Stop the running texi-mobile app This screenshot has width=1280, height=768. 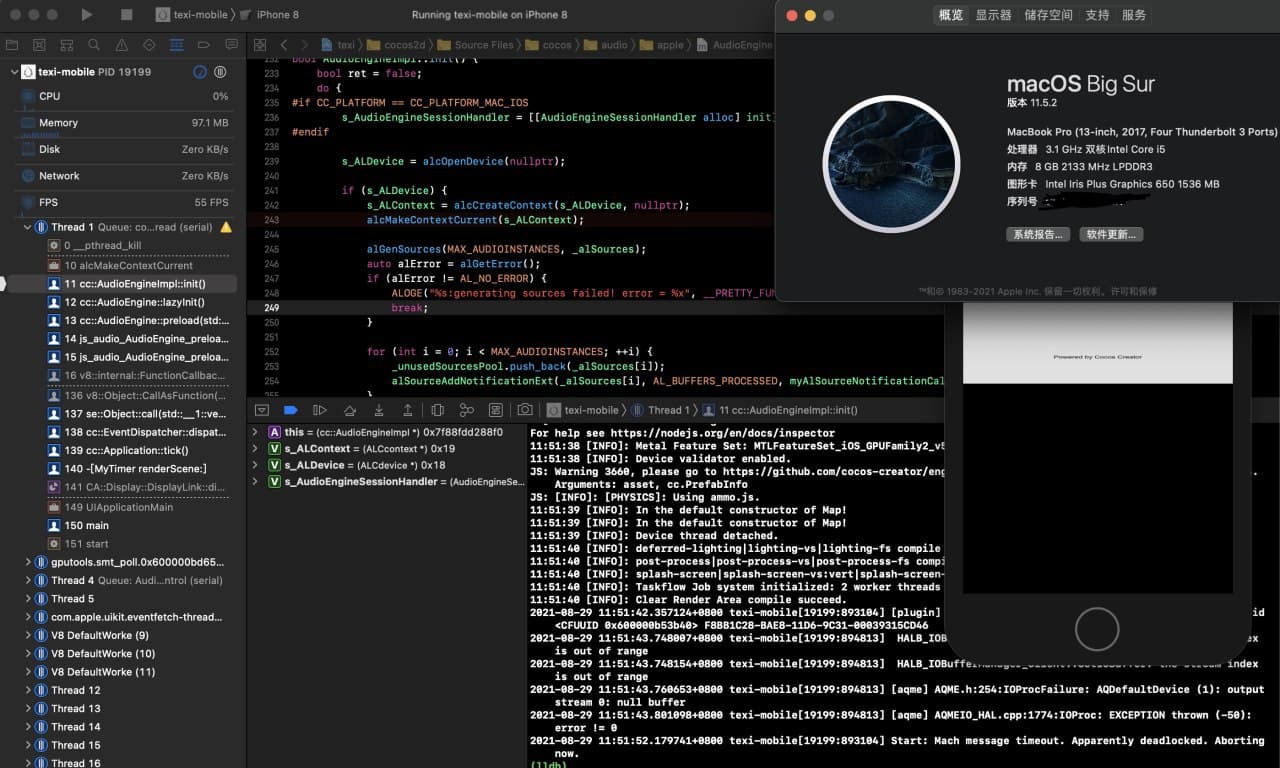click(x=126, y=15)
